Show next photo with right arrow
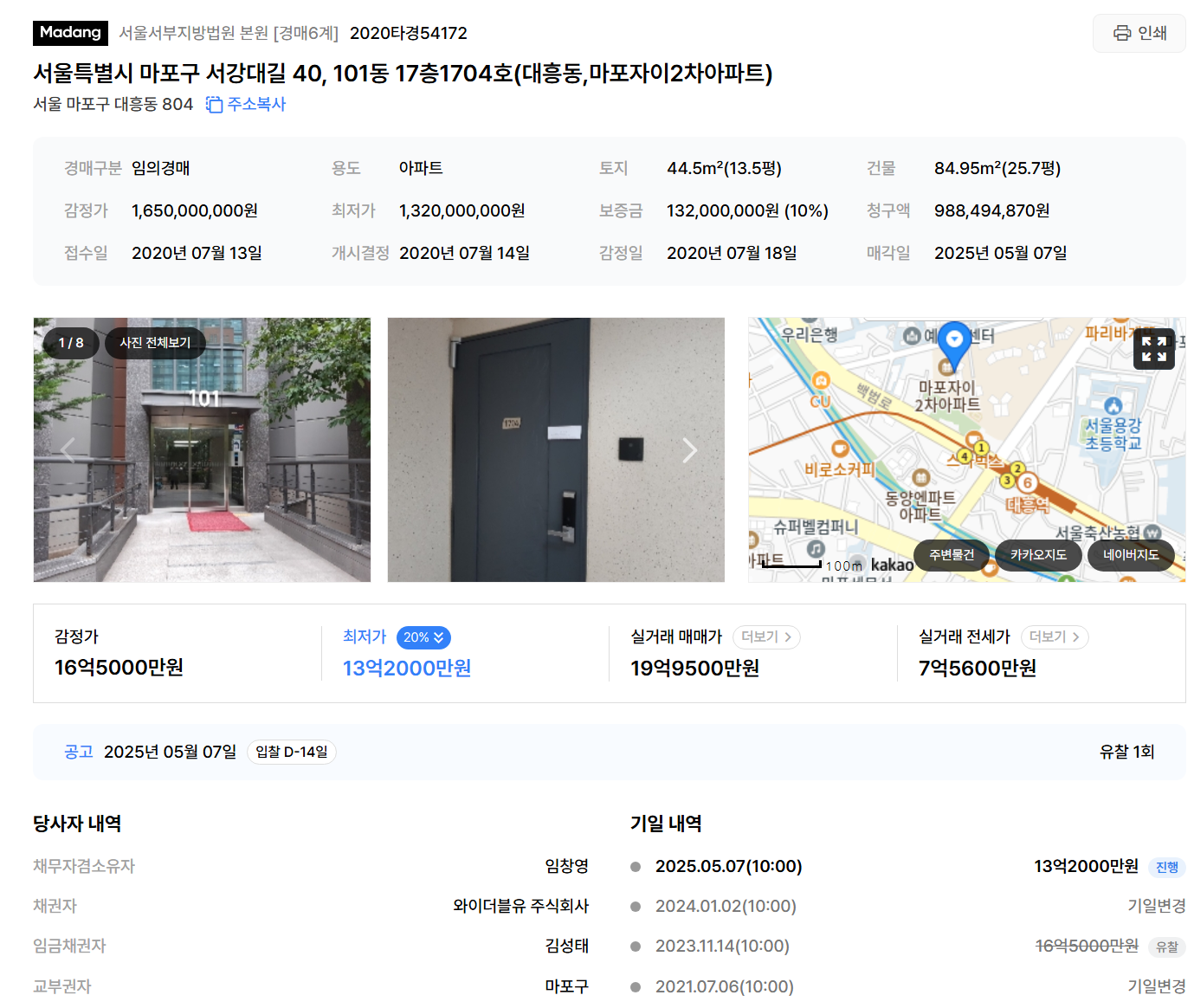 click(x=689, y=450)
